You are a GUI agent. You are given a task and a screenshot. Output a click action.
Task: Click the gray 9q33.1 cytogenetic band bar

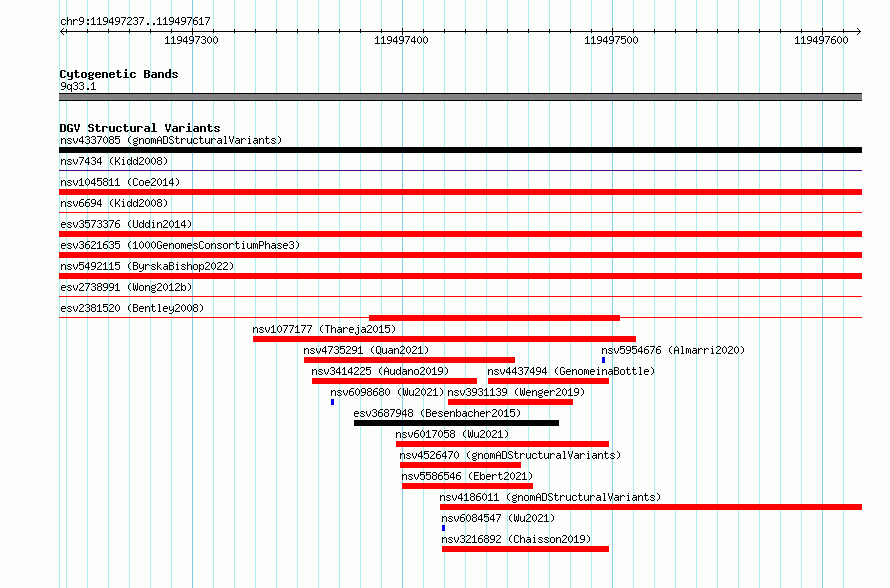tap(460, 97)
